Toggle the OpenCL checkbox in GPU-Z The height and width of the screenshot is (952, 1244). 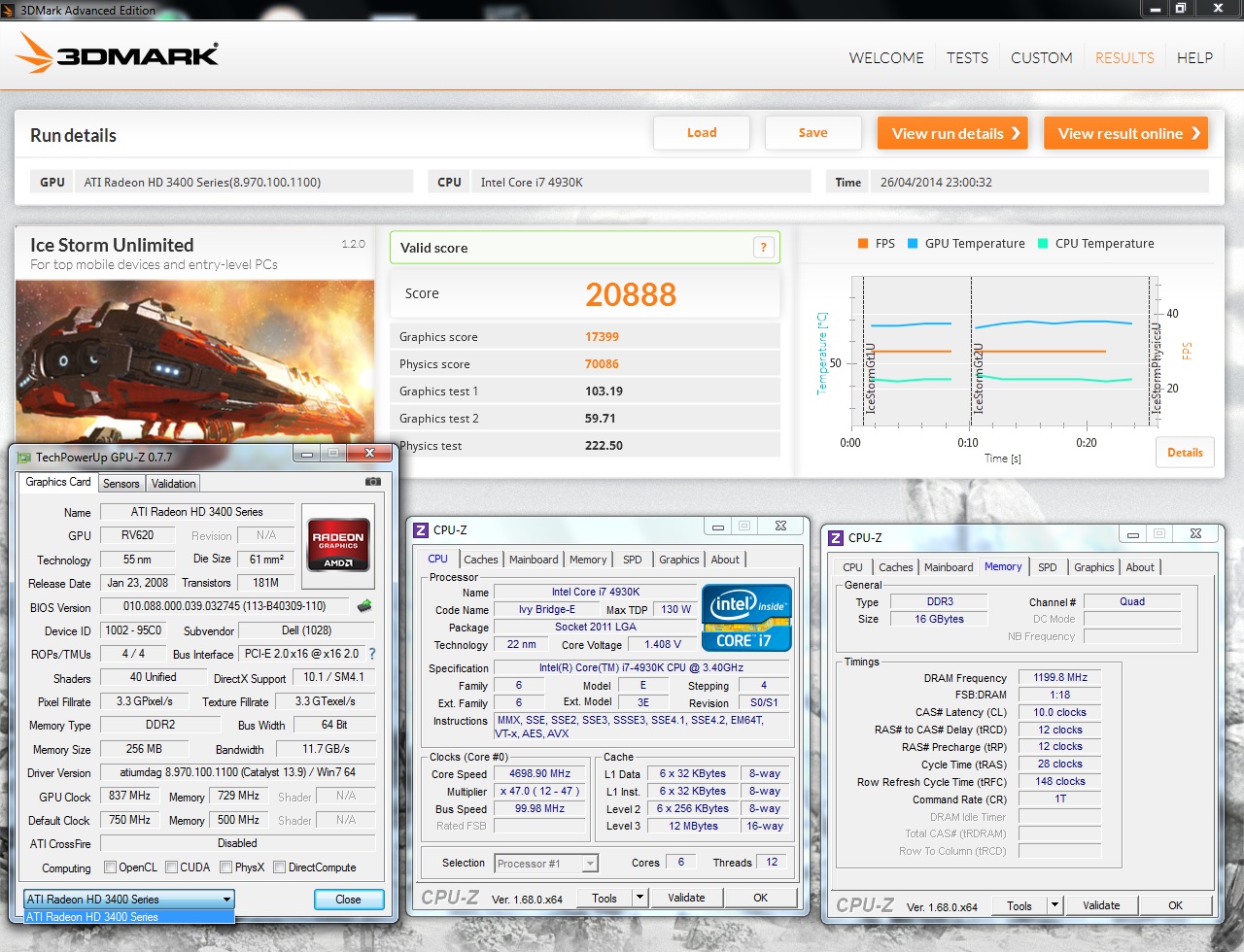[110, 867]
